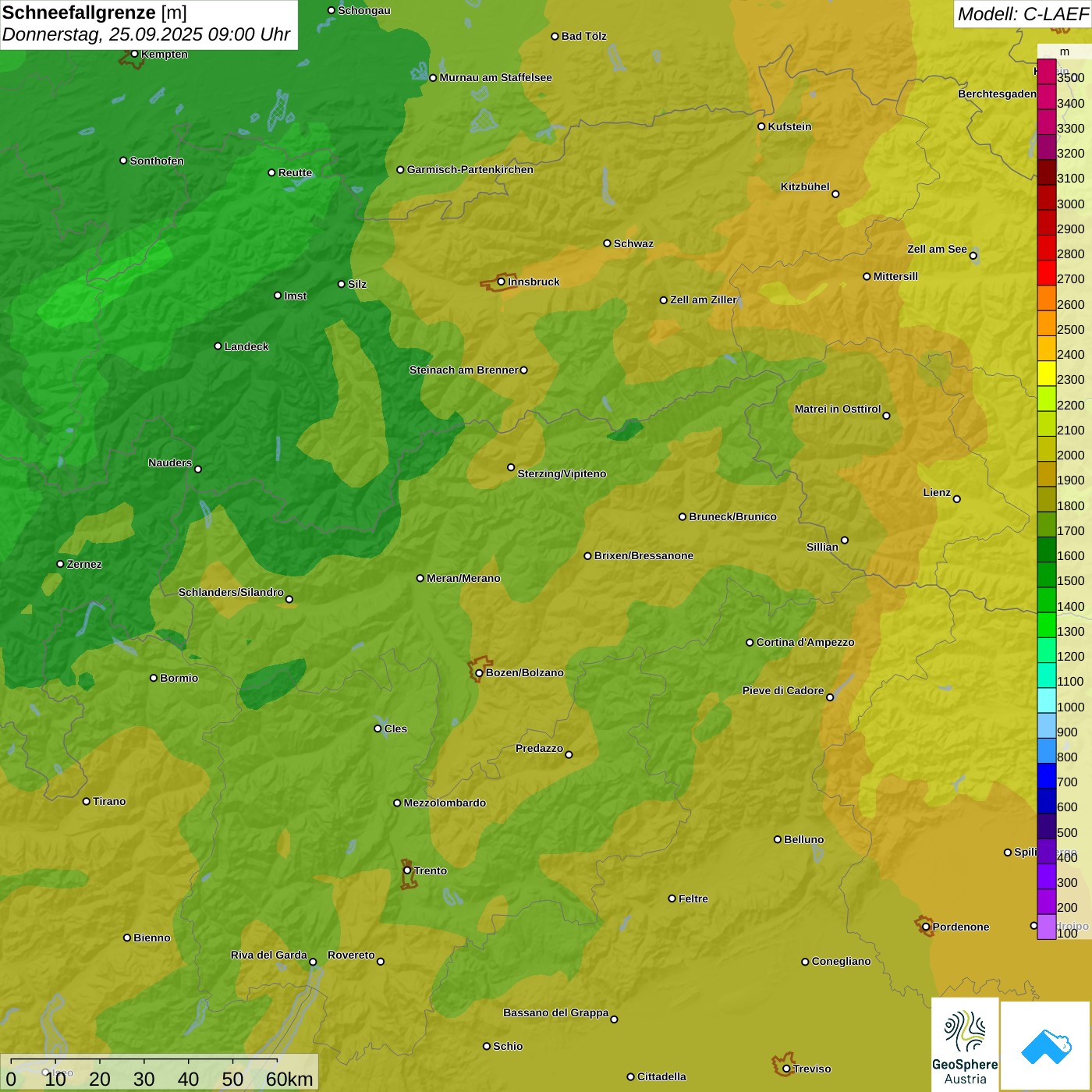
Task: Click the Sillian map marker
Action: point(845,540)
